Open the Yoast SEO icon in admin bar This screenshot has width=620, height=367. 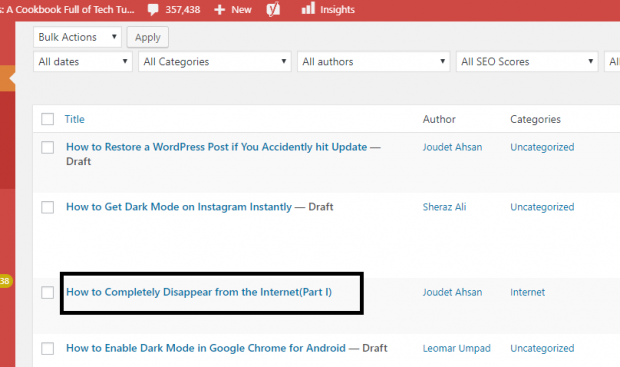tap(273, 9)
